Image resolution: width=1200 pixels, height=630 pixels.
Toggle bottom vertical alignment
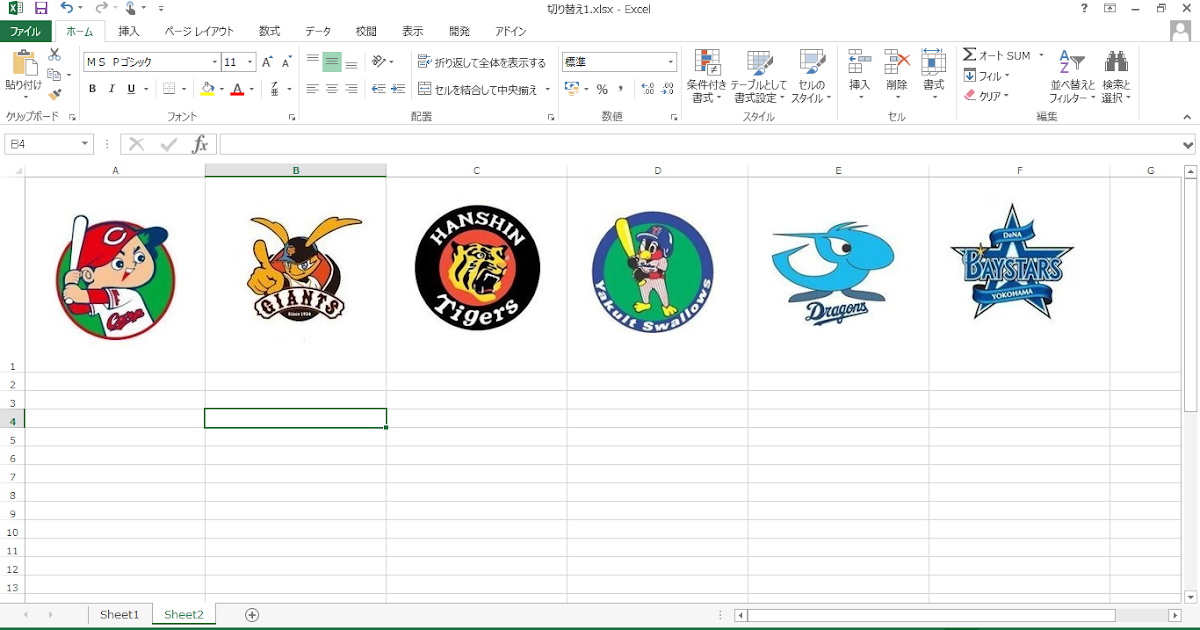(x=351, y=62)
